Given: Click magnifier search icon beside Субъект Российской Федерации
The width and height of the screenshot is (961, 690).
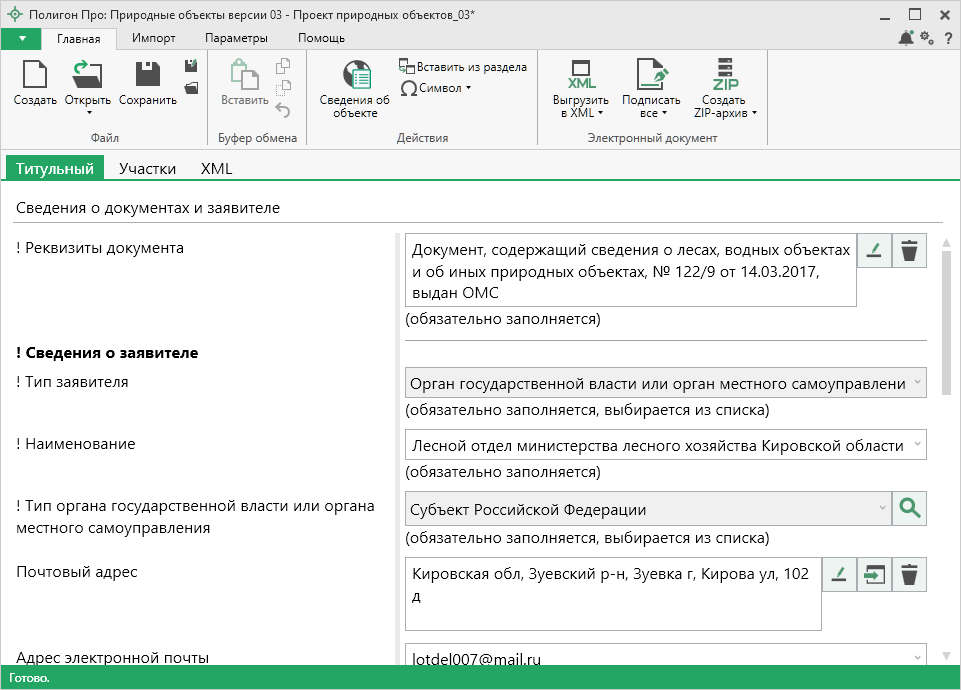Looking at the screenshot, I should click(909, 508).
